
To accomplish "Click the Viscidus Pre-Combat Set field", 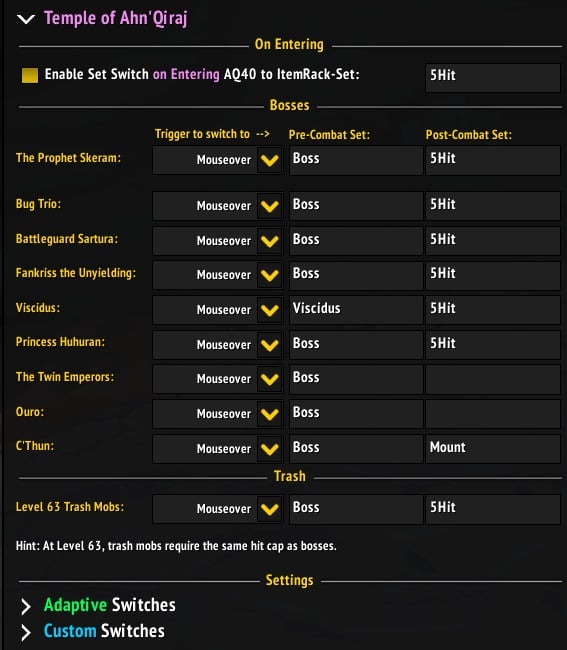I will coord(356,310).
